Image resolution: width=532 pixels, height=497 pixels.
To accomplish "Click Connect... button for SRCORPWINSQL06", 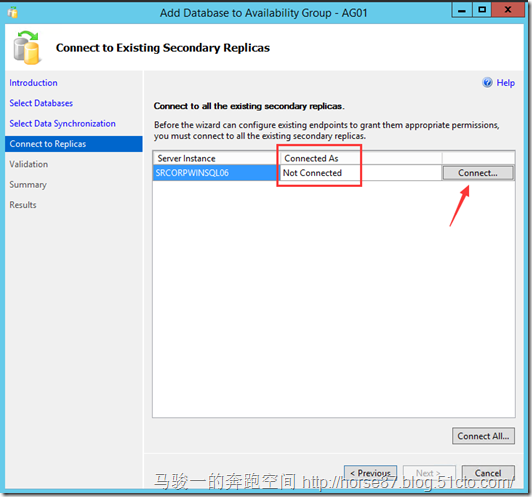I will tap(478, 173).
